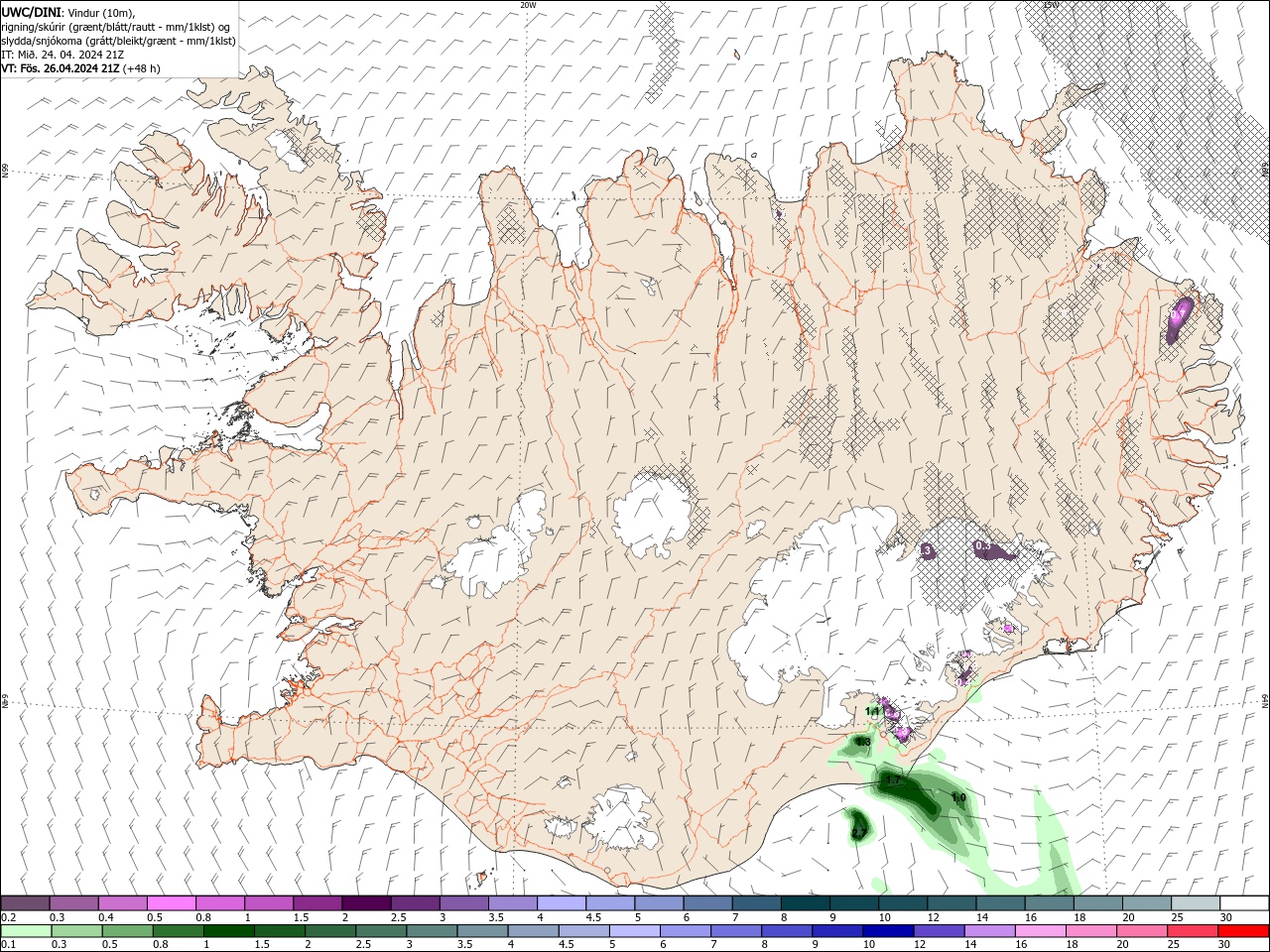
Task: Click the light pink 16 rain legend swatch
Action: click(1040, 931)
